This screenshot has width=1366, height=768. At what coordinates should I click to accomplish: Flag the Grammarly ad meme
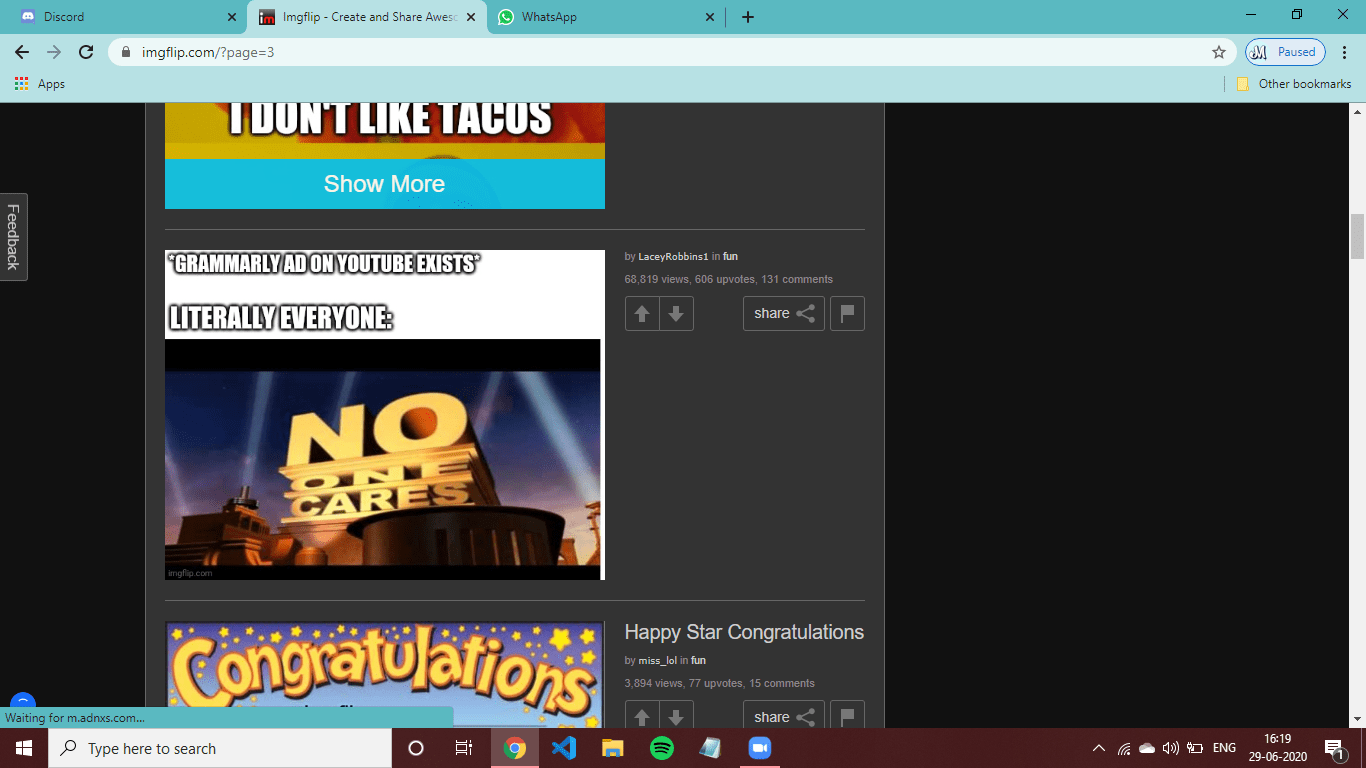coord(847,313)
